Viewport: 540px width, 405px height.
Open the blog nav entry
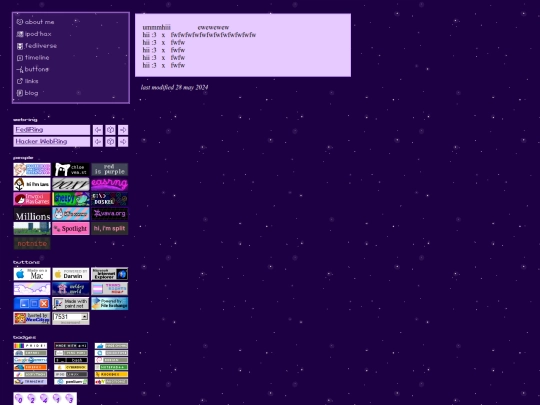pos(28,93)
